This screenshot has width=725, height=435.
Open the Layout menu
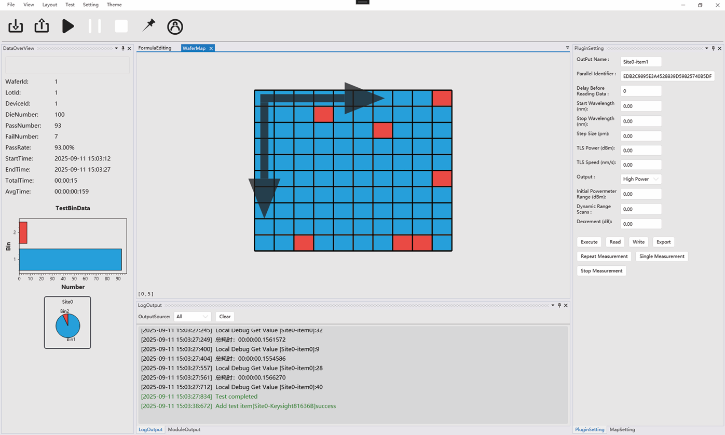coord(49,5)
